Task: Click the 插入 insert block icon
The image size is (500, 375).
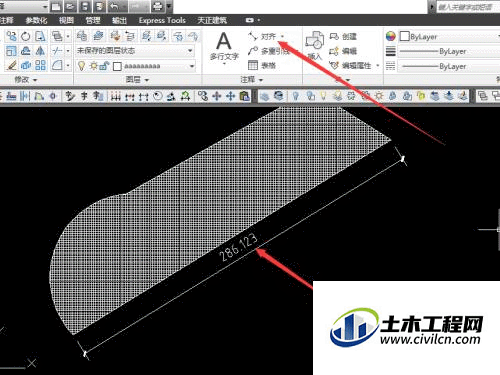Action: click(314, 46)
